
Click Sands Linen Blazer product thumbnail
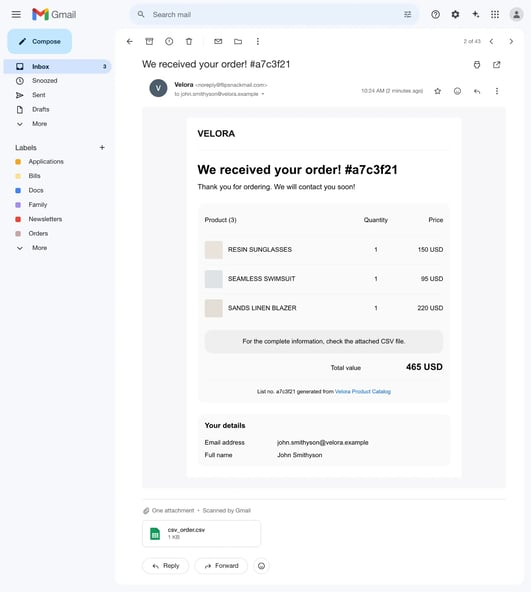point(213,308)
